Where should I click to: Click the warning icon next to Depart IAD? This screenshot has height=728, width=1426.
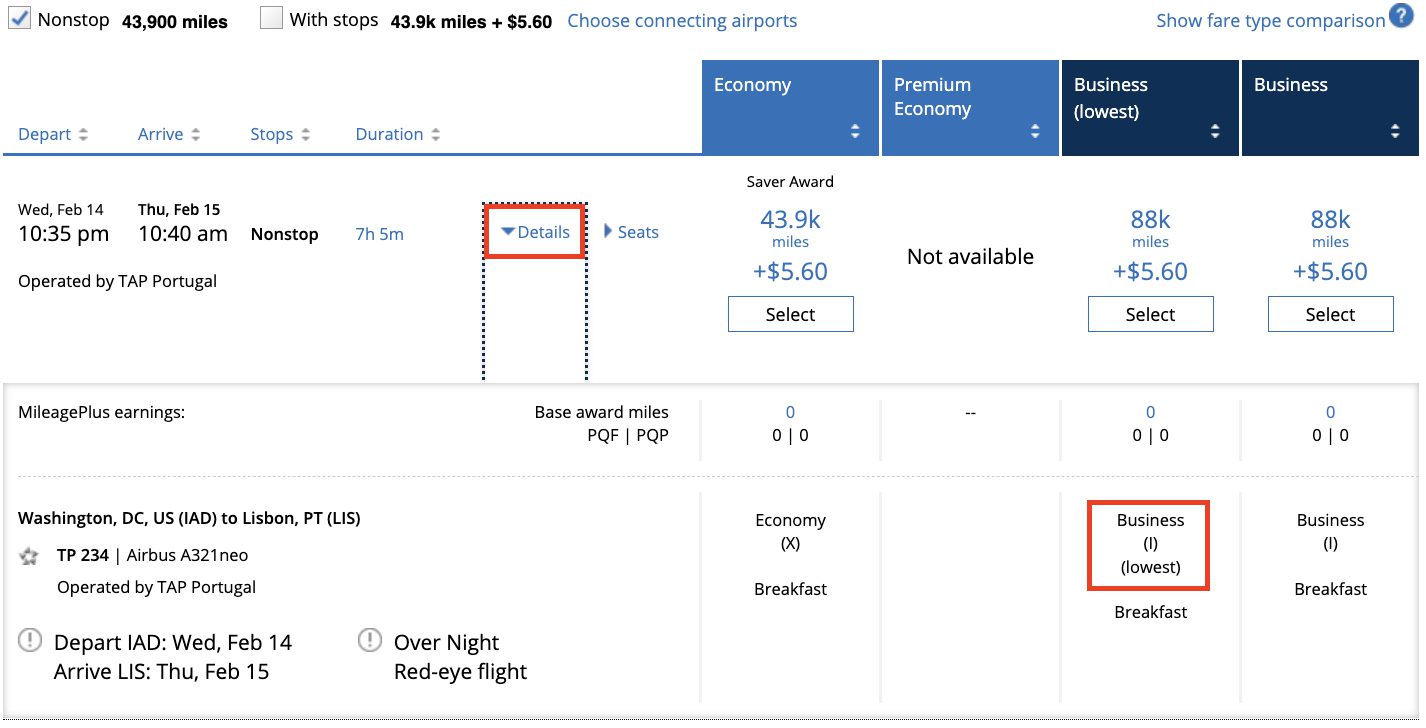(x=30, y=640)
